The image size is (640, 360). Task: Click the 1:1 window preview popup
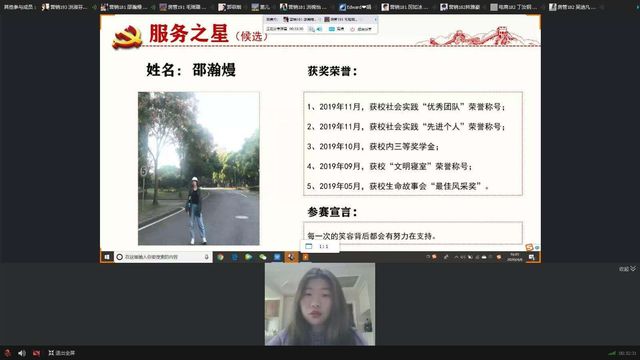point(320,246)
